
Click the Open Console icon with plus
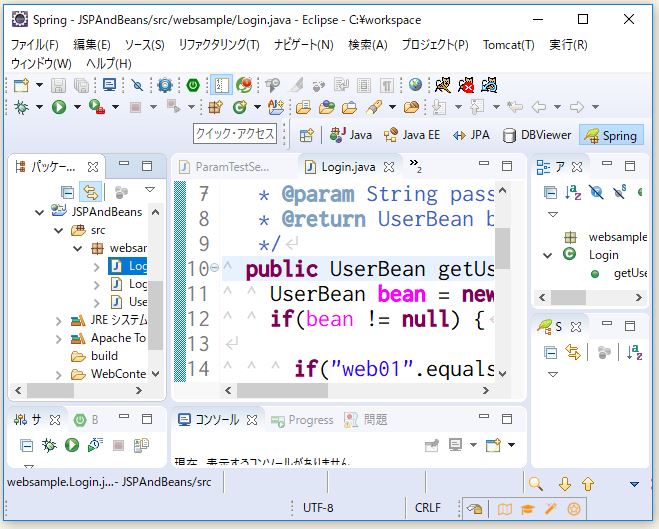coord(493,445)
